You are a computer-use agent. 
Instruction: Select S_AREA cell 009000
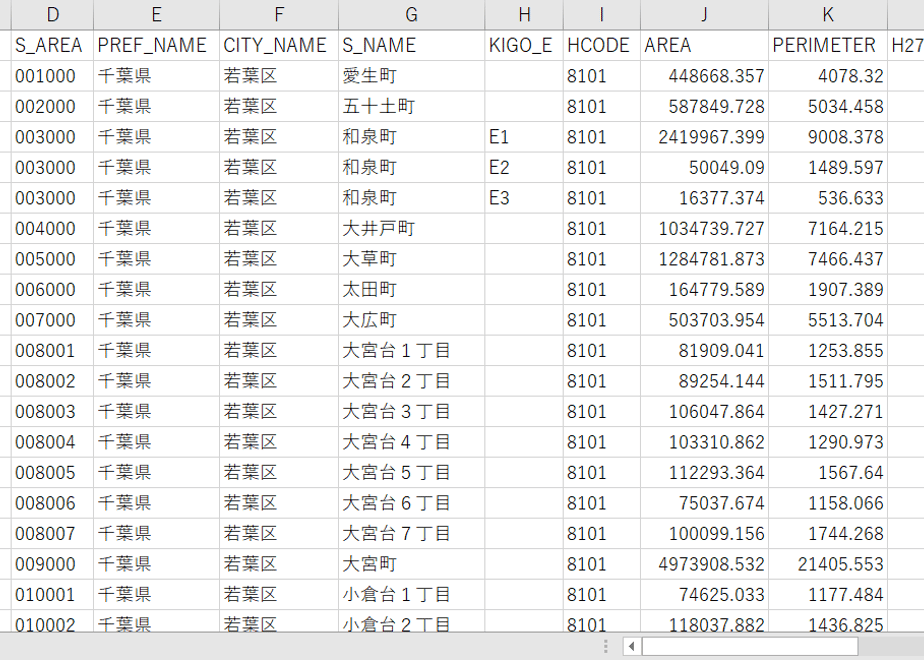(52, 564)
